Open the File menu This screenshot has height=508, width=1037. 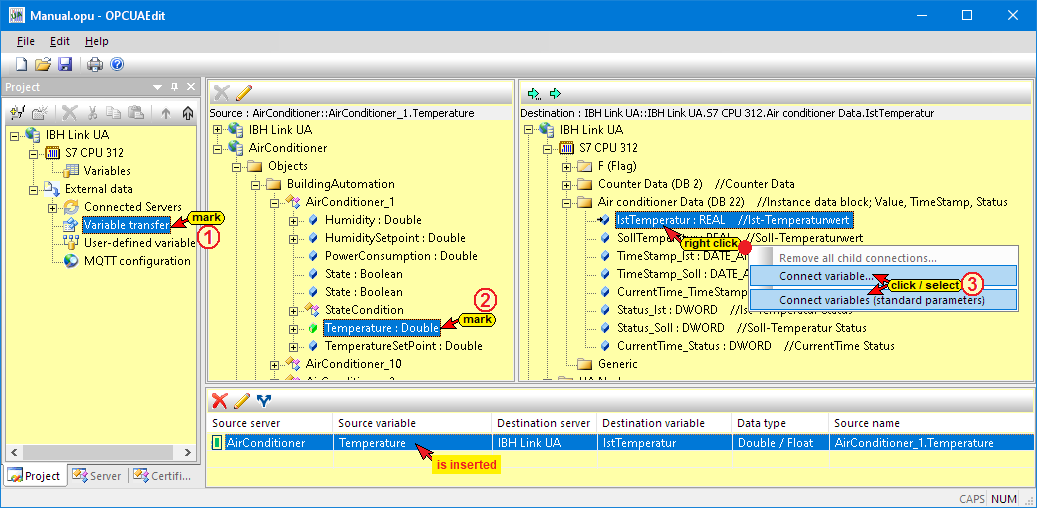point(26,41)
